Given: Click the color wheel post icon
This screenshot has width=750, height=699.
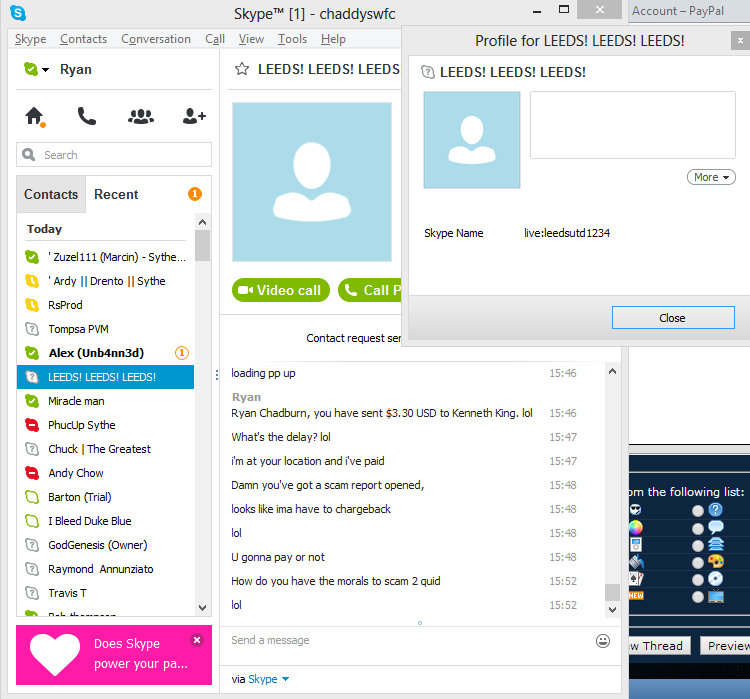Looking at the screenshot, I should tap(636, 528).
